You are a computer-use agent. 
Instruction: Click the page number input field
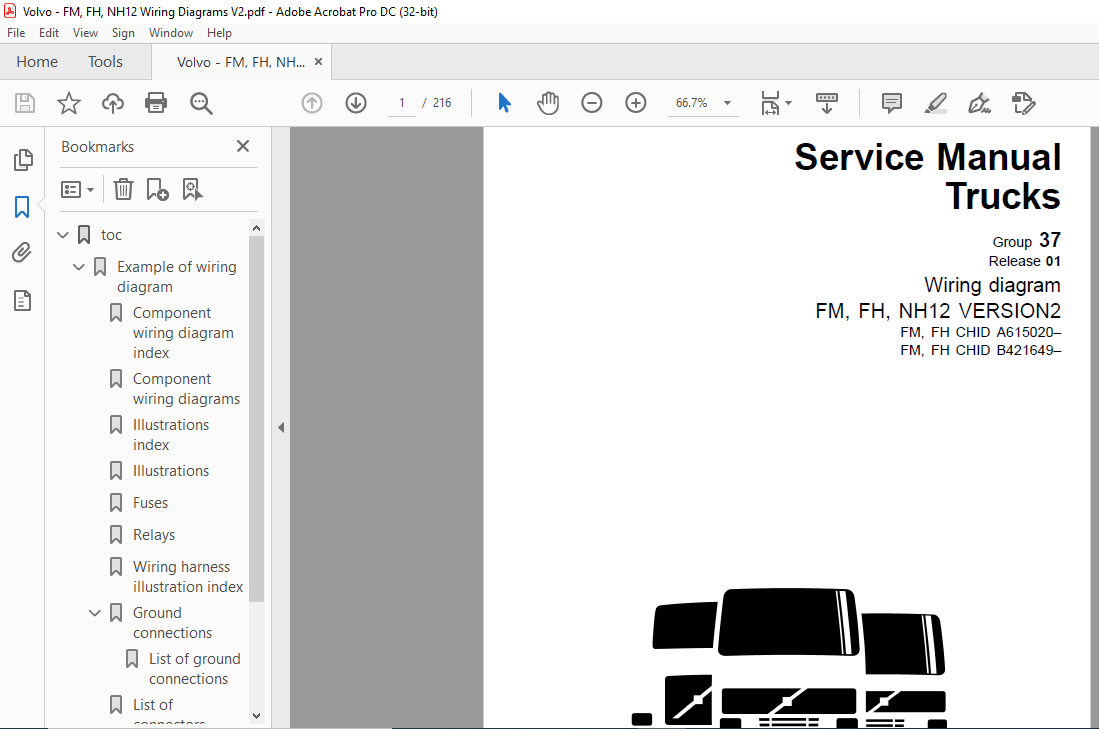402,103
